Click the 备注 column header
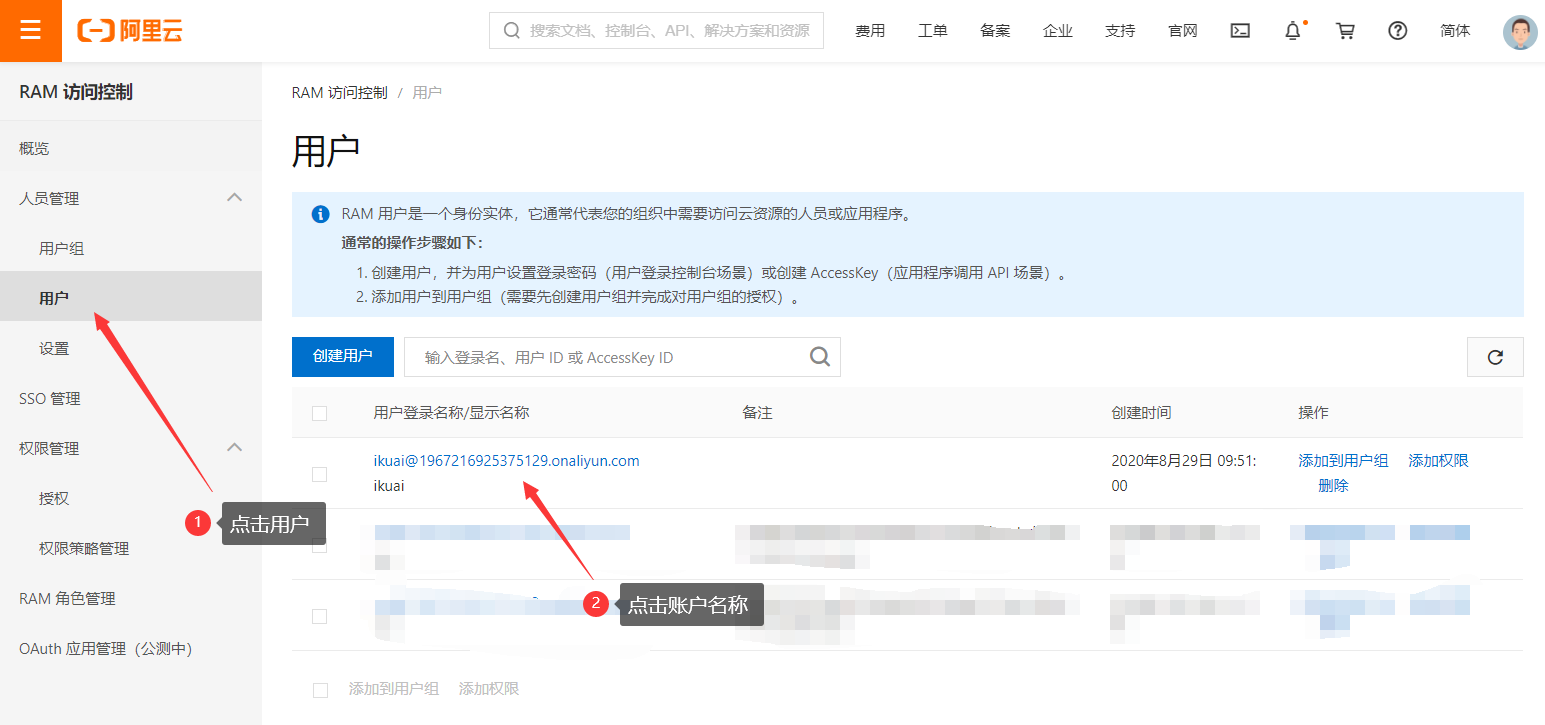Viewport: 1545px width, 725px height. click(757, 412)
